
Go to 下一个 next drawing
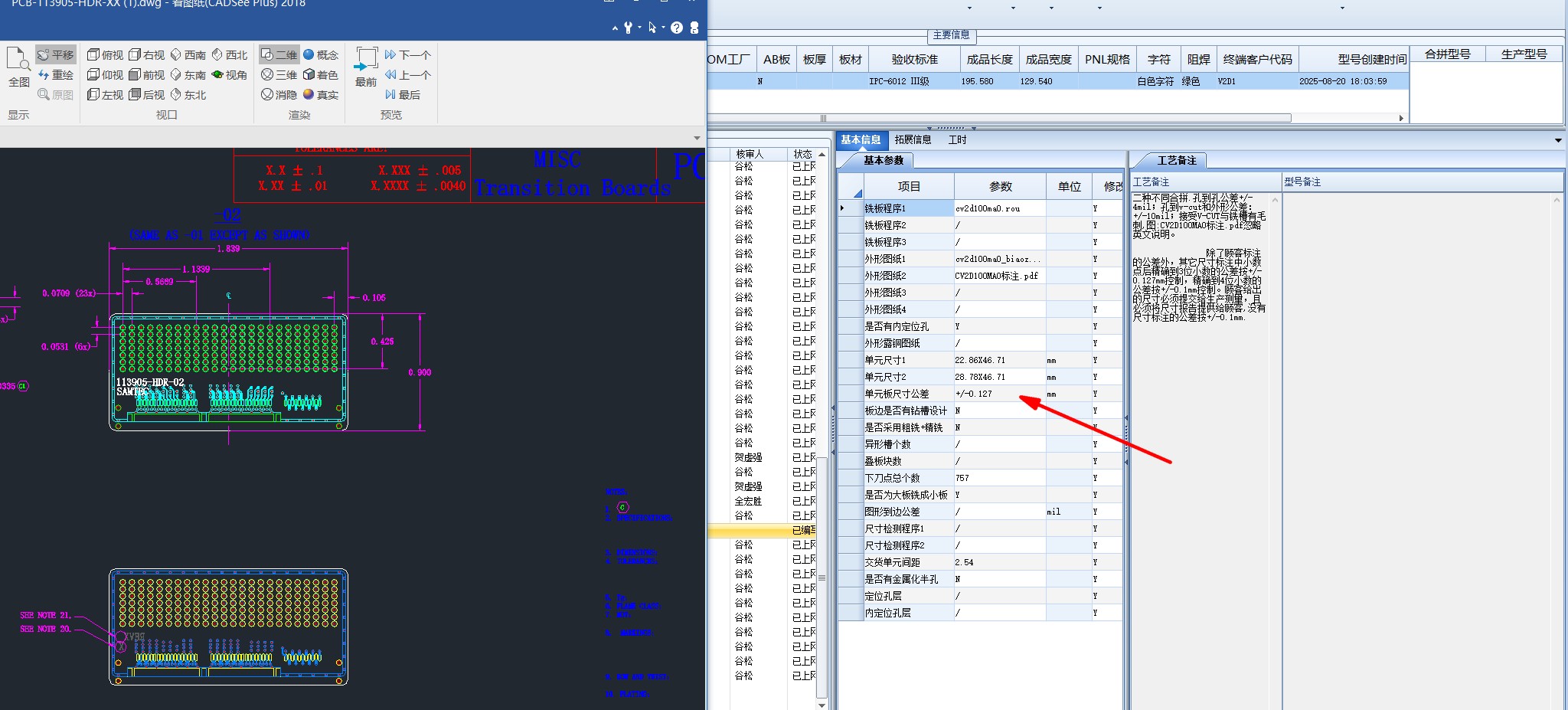pos(408,55)
